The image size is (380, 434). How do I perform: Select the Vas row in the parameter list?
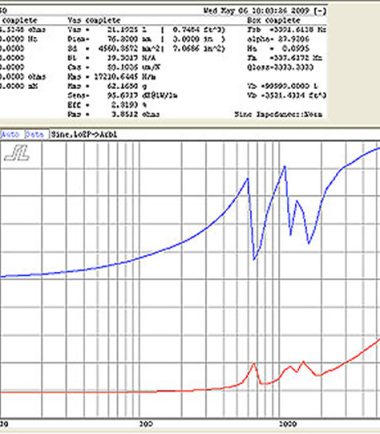point(147,30)
